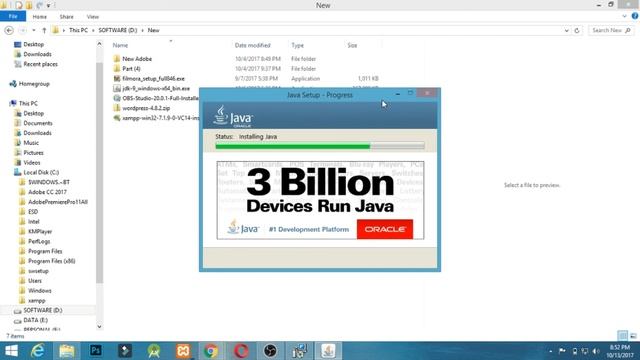Open the KMPlayer folder in navigation pane

(x=40, y=231)
